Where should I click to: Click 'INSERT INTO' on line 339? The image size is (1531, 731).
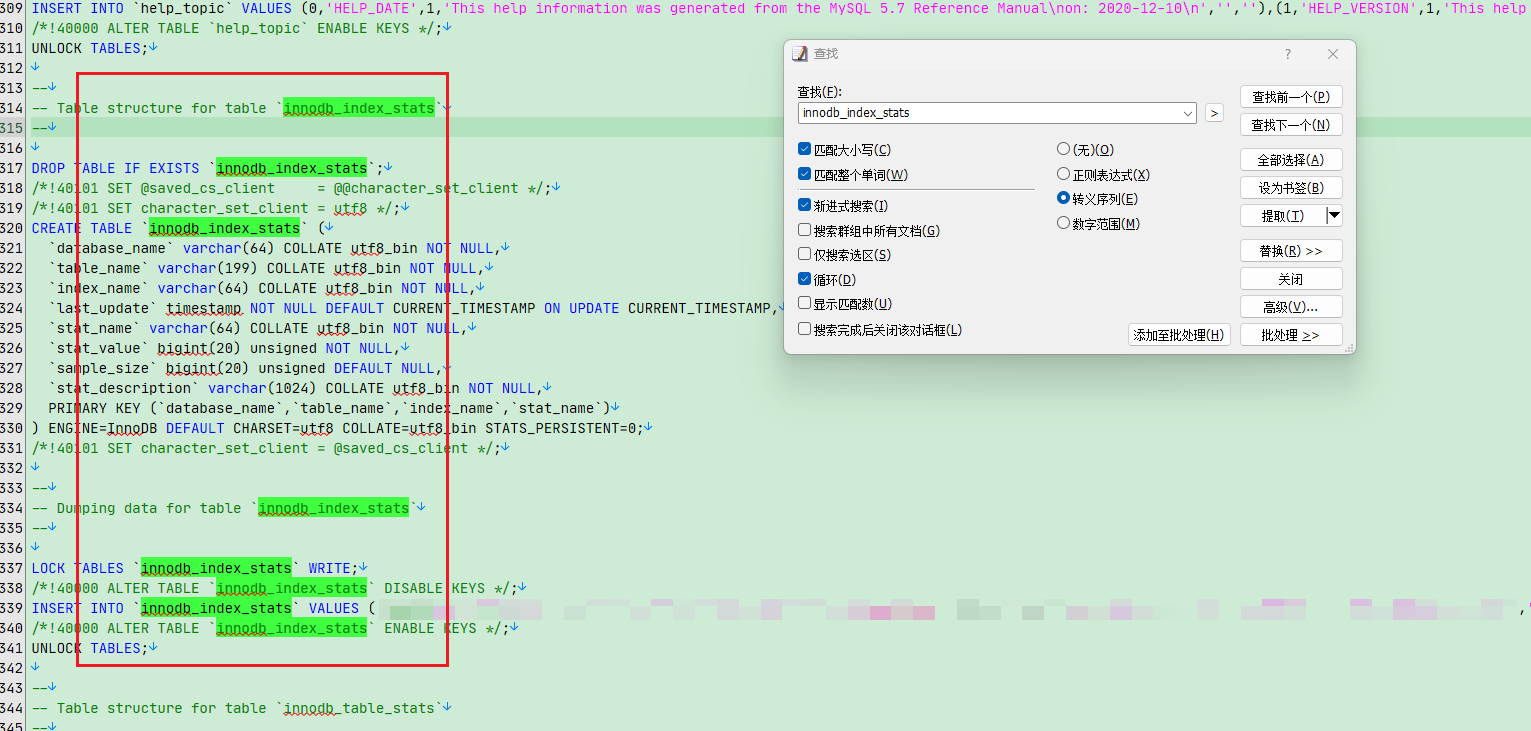tap(78, 608)
